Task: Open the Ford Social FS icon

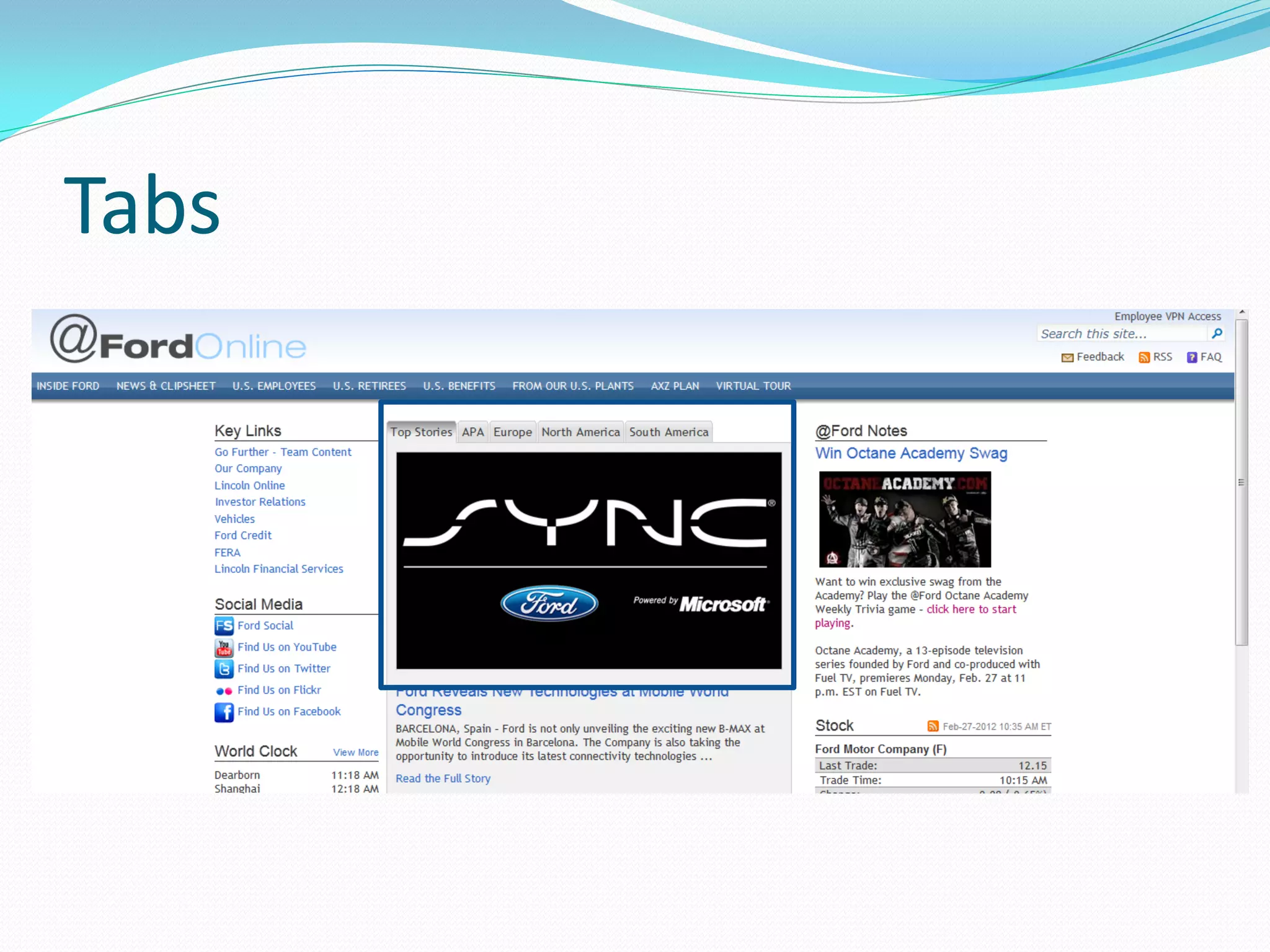Action: [x=224, y=625]
